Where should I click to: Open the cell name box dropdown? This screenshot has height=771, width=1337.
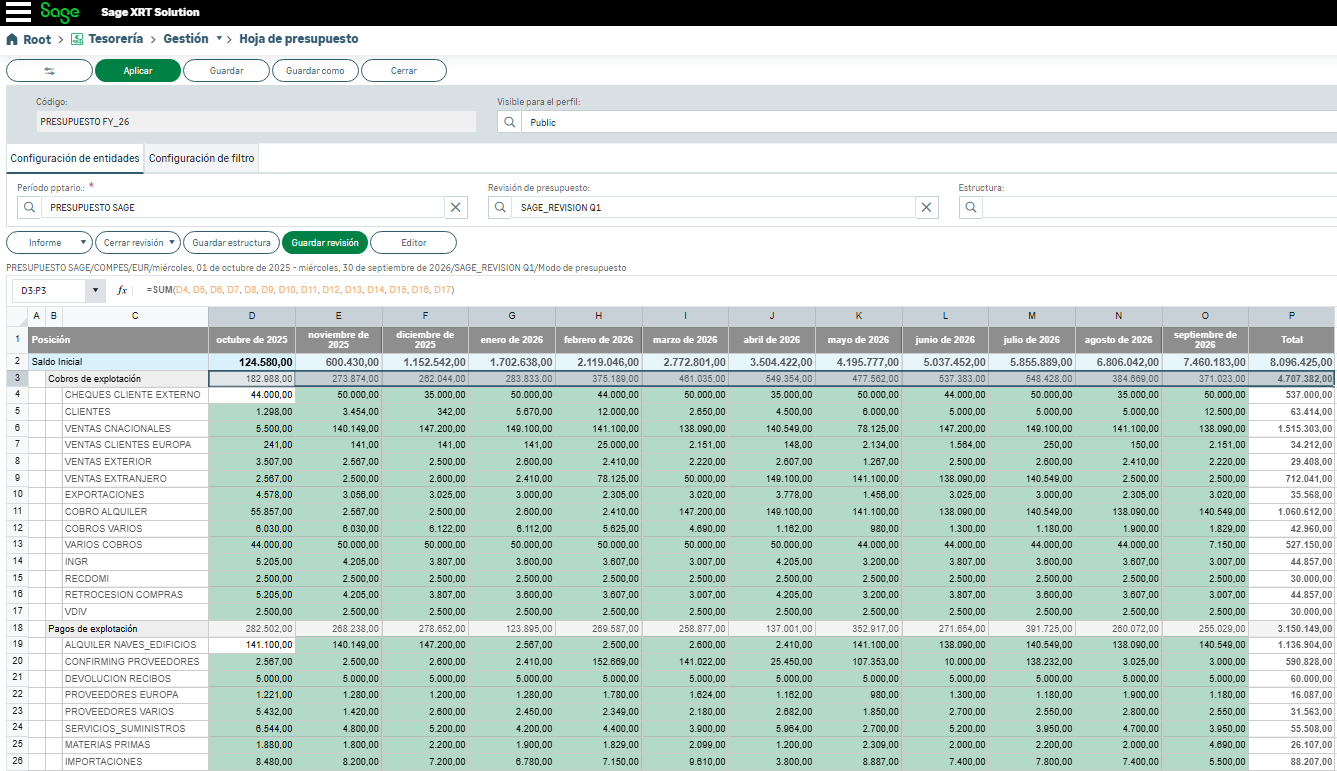pos(96,290)
